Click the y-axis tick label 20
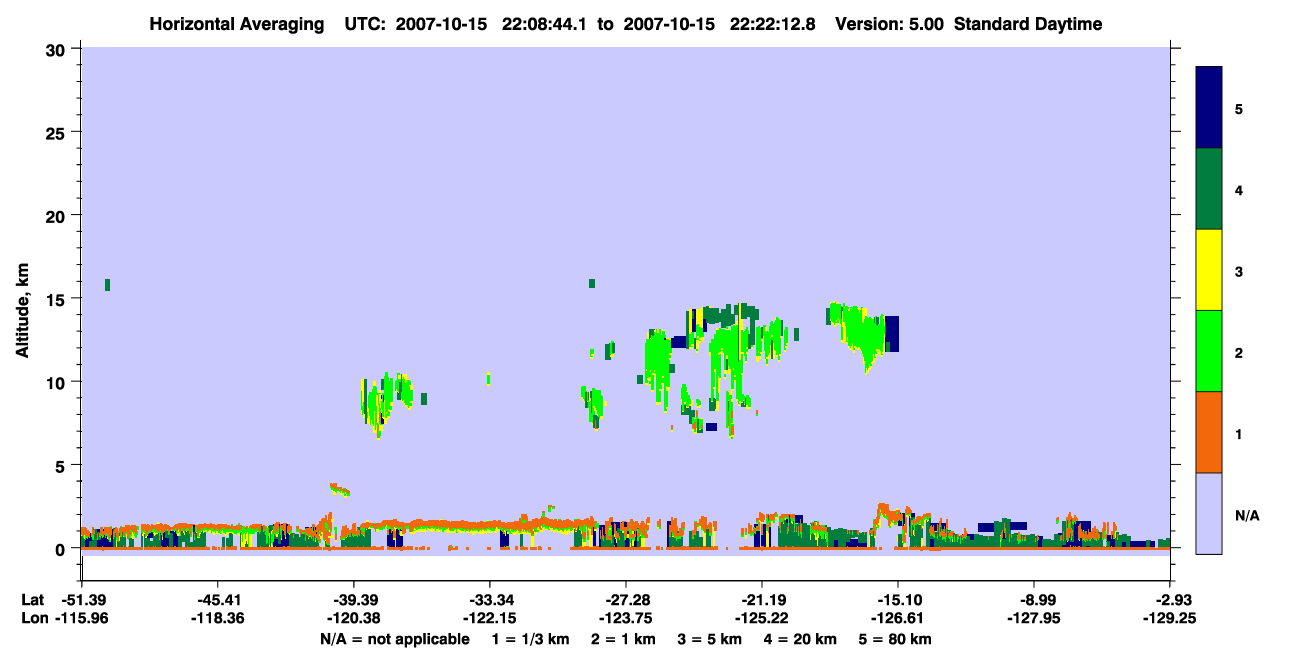Screen dimensions: 1300x667 (58, 215)
